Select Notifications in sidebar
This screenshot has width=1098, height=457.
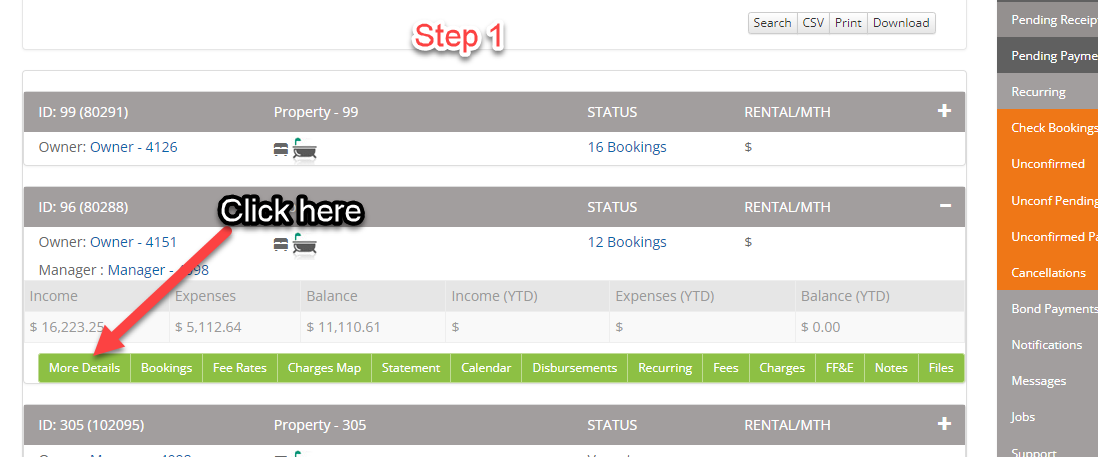1048,344
